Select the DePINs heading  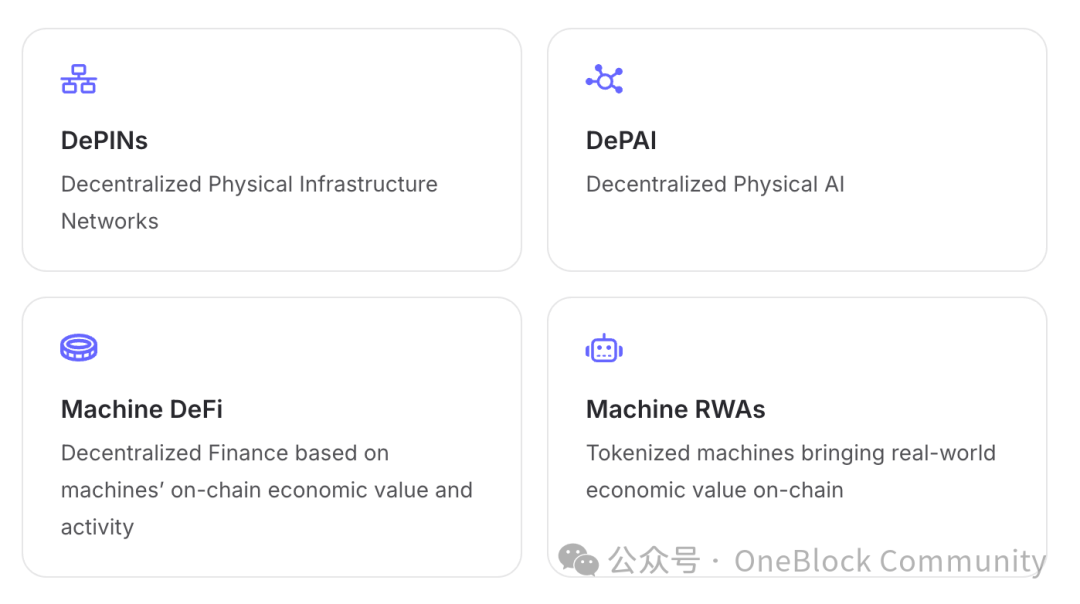104,140
